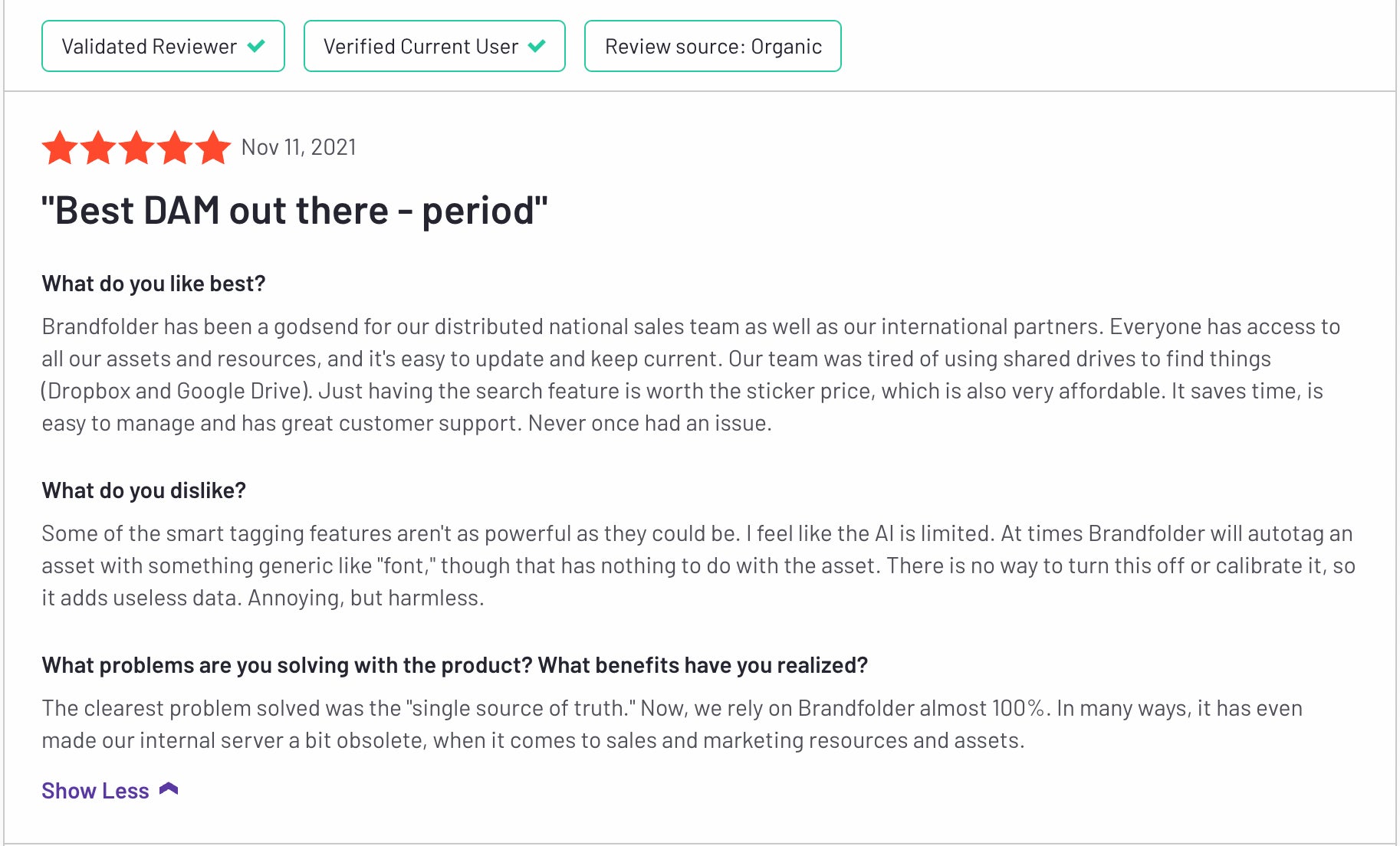
Task: Click the fifth orange rating star
Action: pyautogui.click(x=213, y=147)
